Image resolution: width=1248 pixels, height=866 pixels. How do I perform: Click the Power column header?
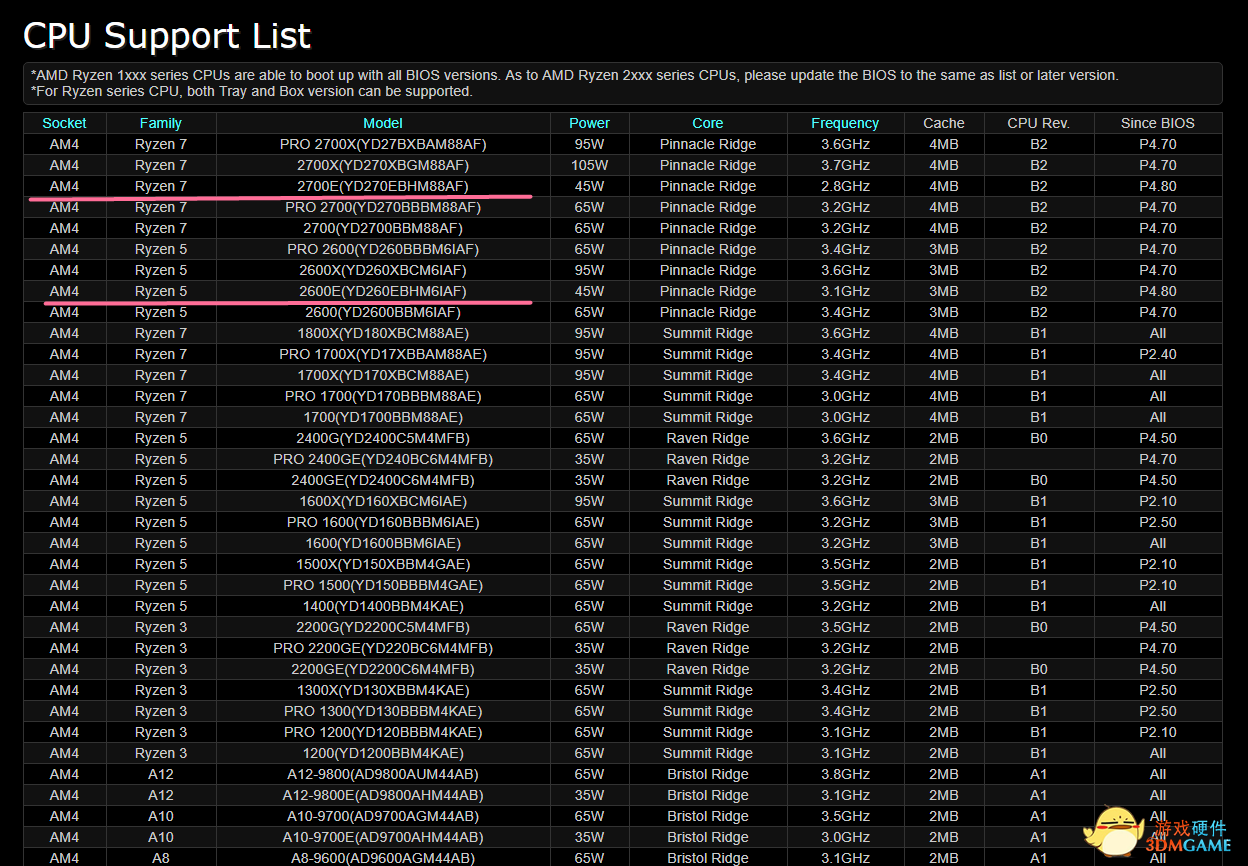(589, 123)
